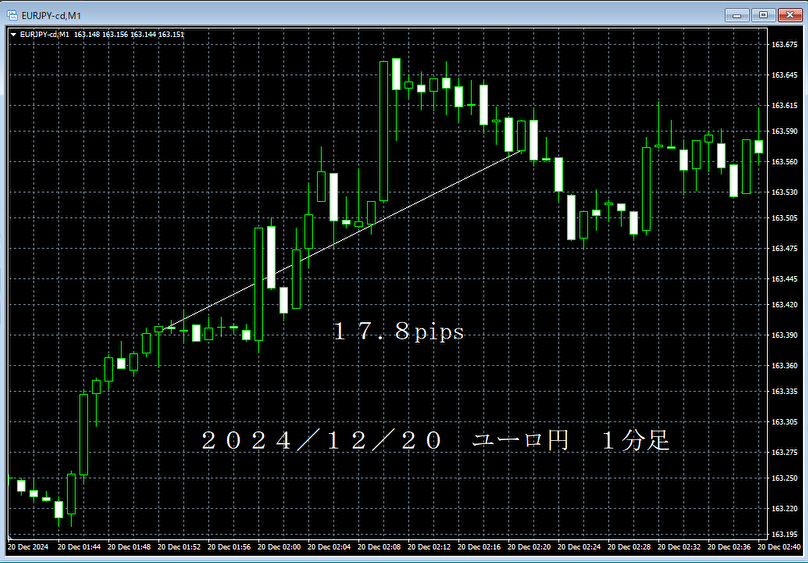The image size is (808, 563).
Task: Click the 163.445 price scale label
Action: [784, 279]
